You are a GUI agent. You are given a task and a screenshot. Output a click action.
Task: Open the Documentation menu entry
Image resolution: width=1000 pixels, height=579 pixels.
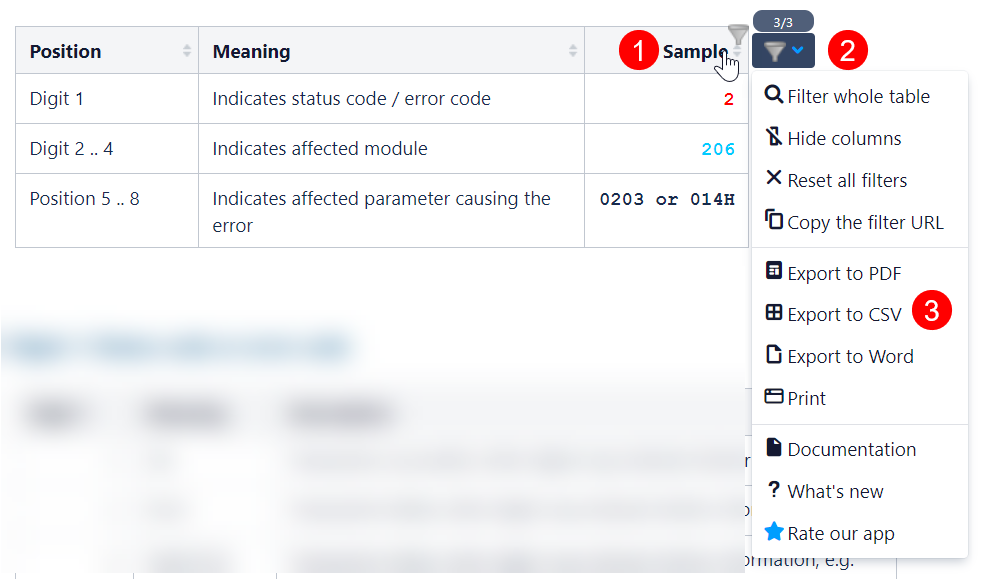coord(851,449)
